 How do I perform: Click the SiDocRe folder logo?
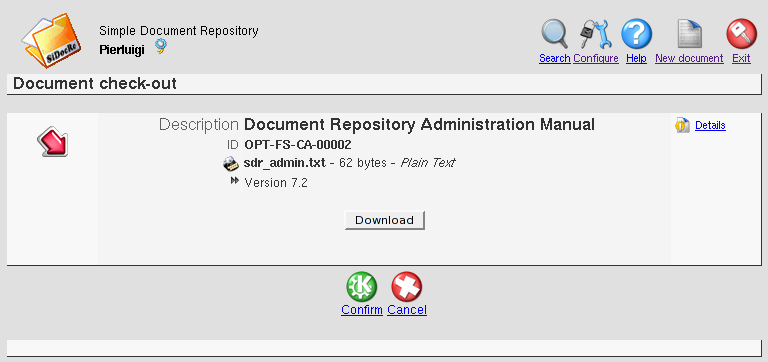[x=51, y=40]
